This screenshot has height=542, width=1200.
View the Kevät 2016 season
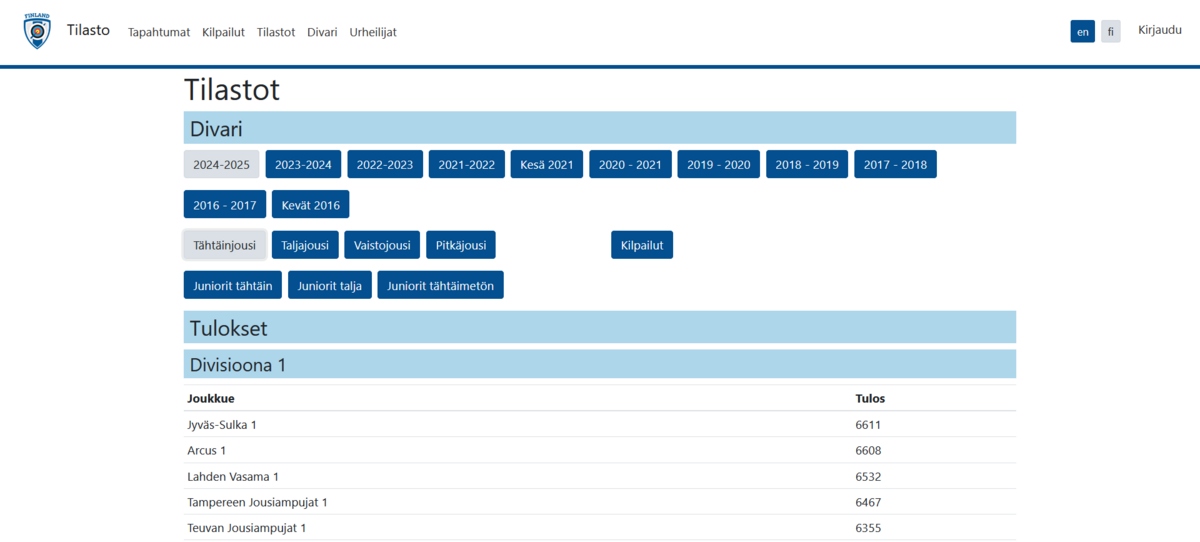coord(310,204)
